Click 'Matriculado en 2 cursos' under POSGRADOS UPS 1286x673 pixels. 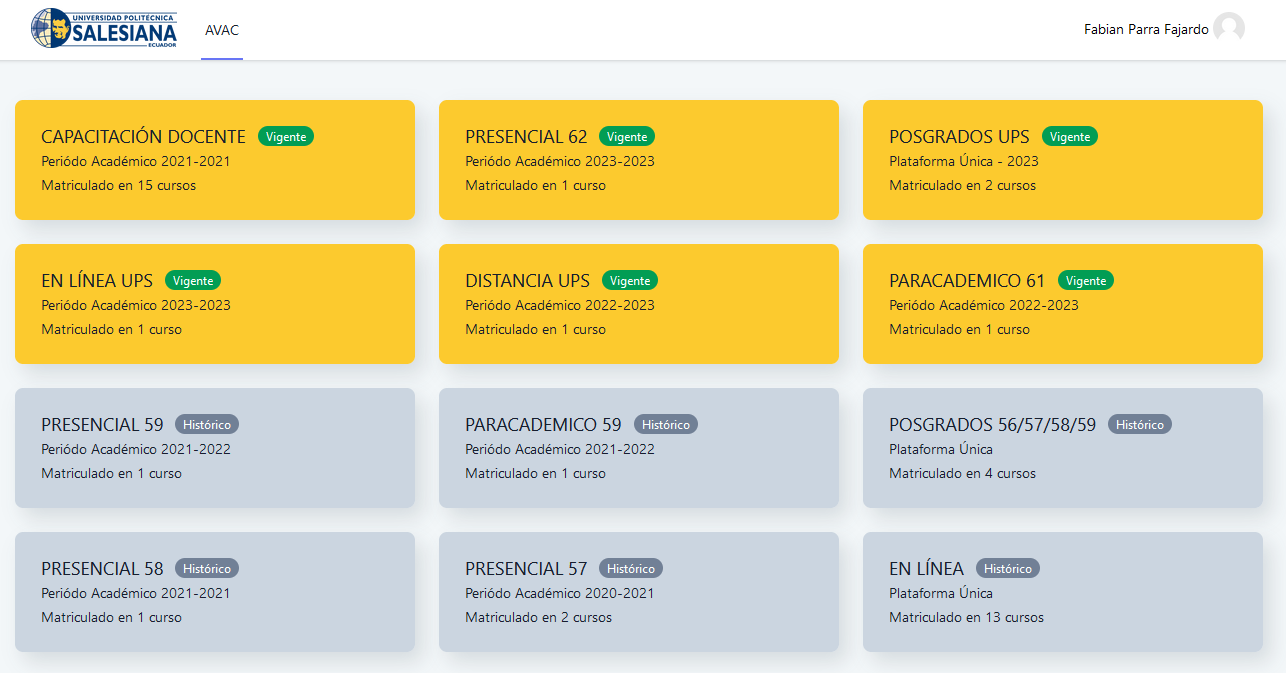tap(962, 185)
